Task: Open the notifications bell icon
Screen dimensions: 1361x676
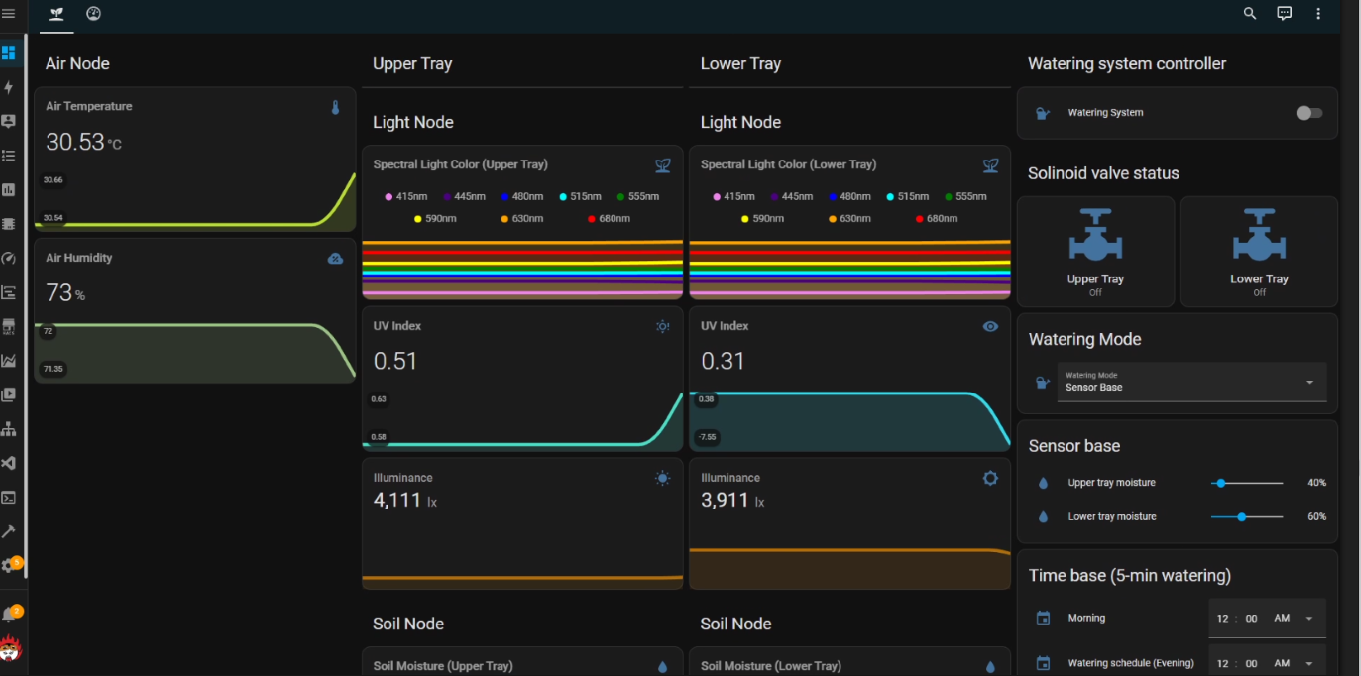Action: [9, 615]
